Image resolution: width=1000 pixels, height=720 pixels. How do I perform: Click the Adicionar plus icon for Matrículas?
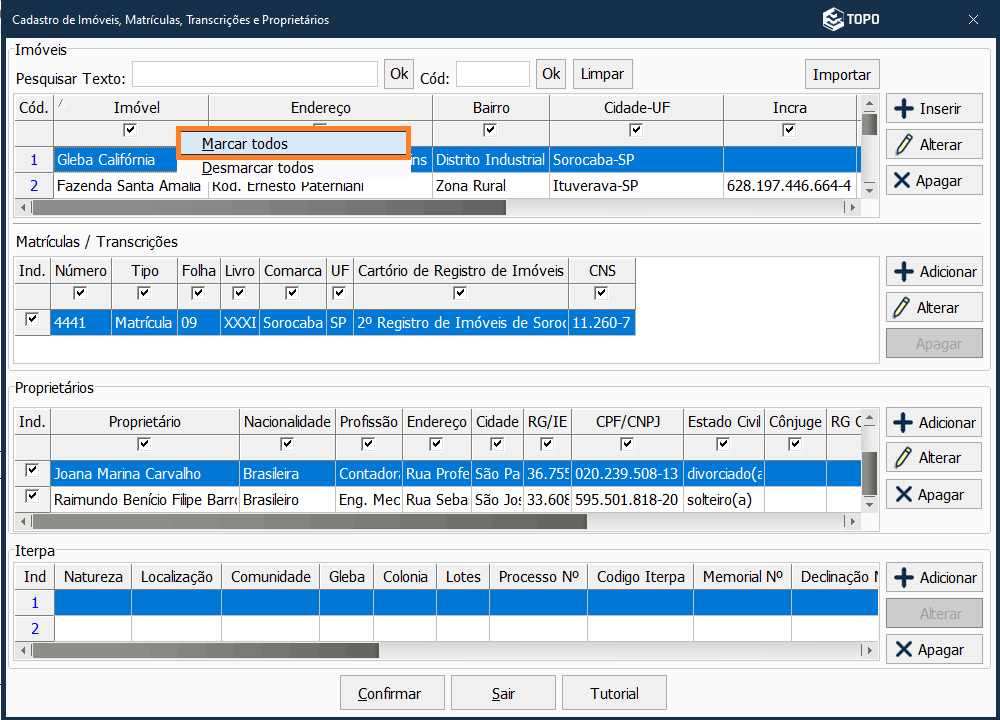tap(904, 272)
